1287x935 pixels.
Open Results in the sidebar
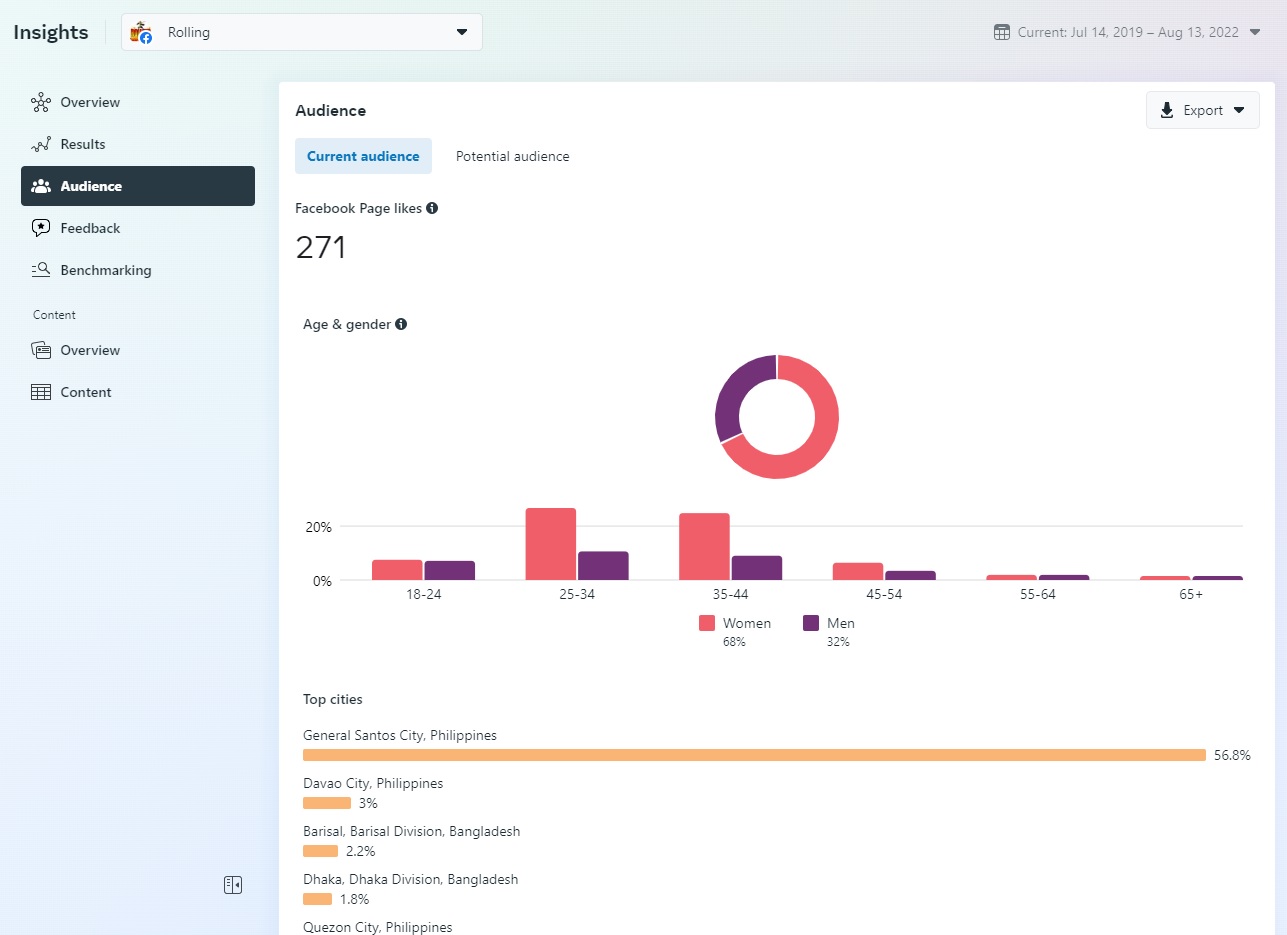(138, 144)
